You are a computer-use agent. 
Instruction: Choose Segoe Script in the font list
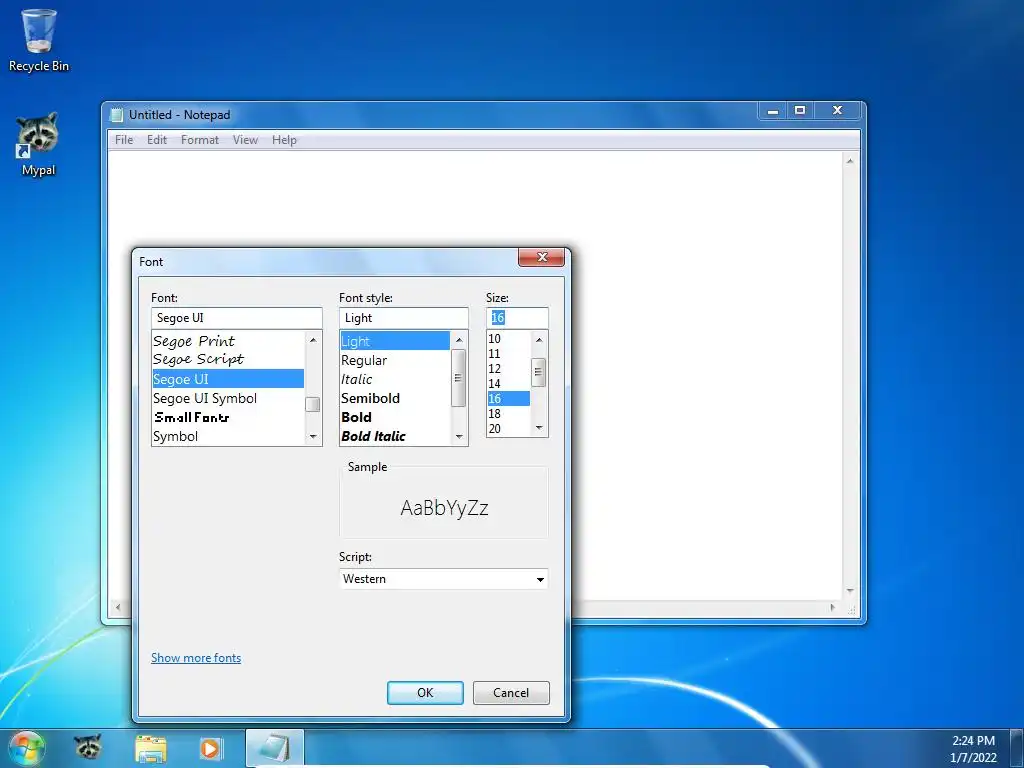228,359
